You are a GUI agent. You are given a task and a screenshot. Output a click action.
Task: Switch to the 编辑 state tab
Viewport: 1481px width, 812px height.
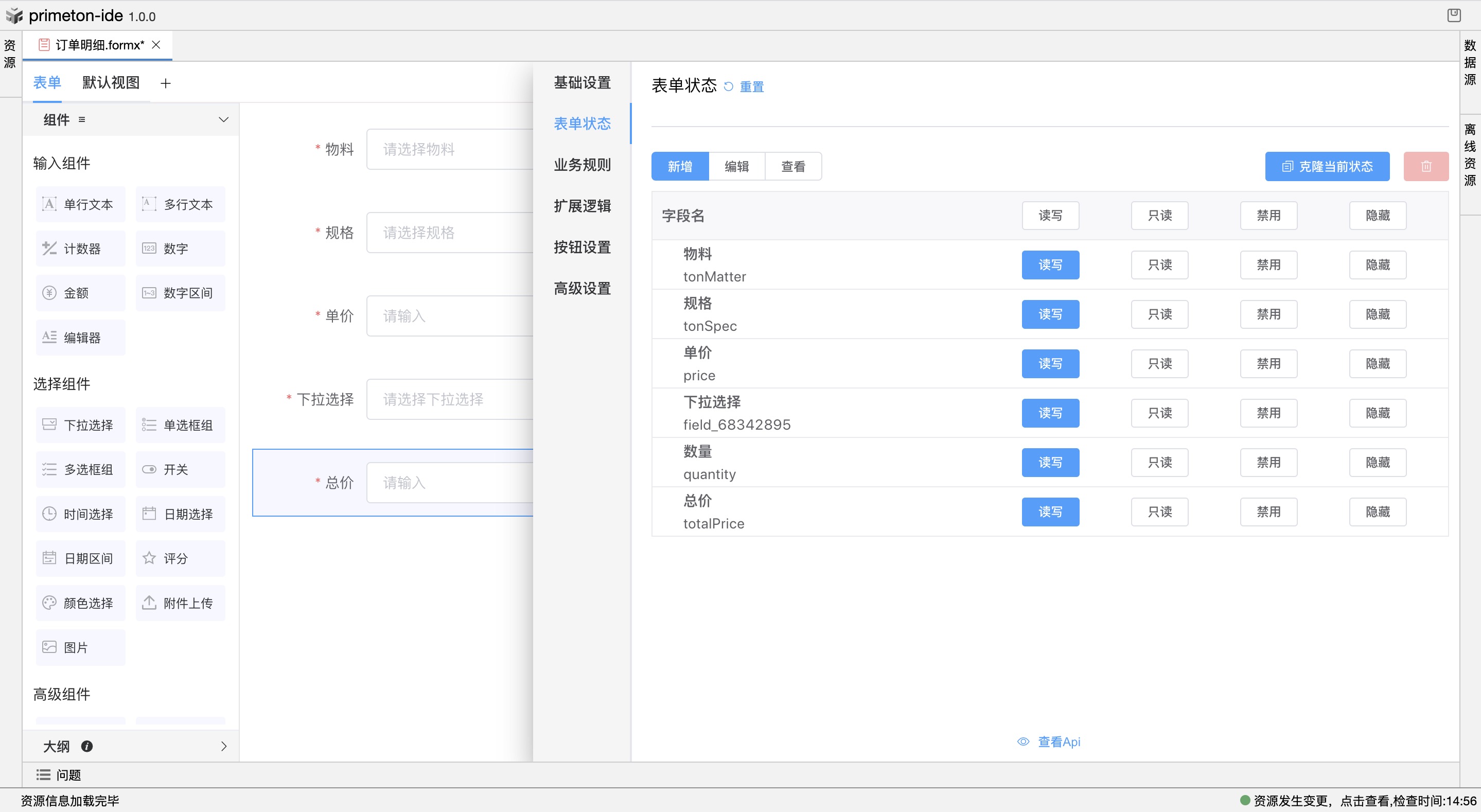click(736, 166)
